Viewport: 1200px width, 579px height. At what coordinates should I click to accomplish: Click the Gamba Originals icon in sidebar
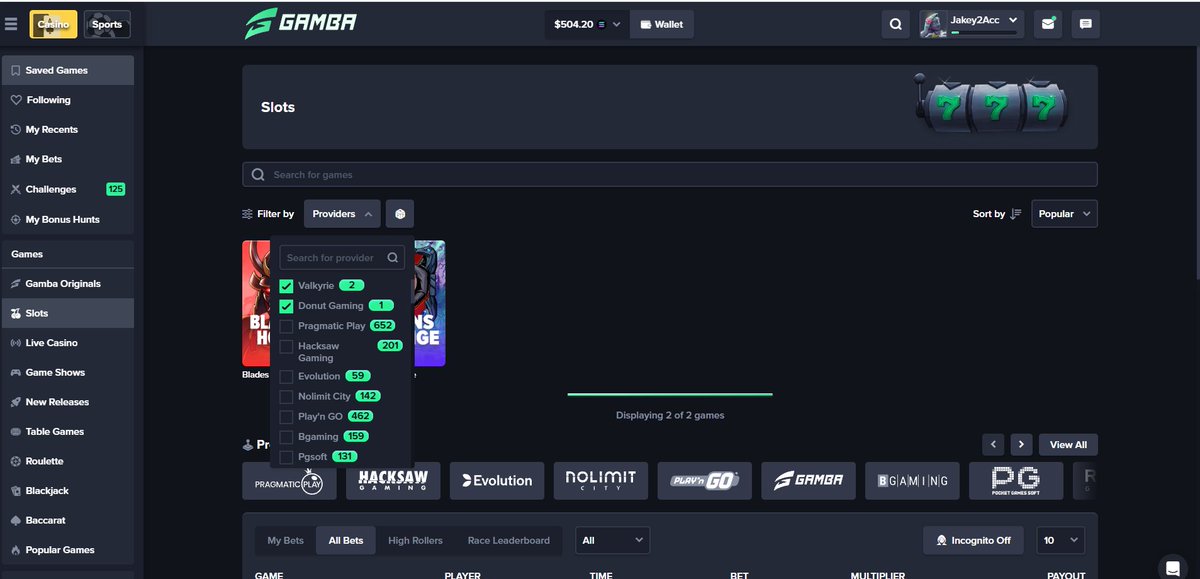click(x=16, y=284)
